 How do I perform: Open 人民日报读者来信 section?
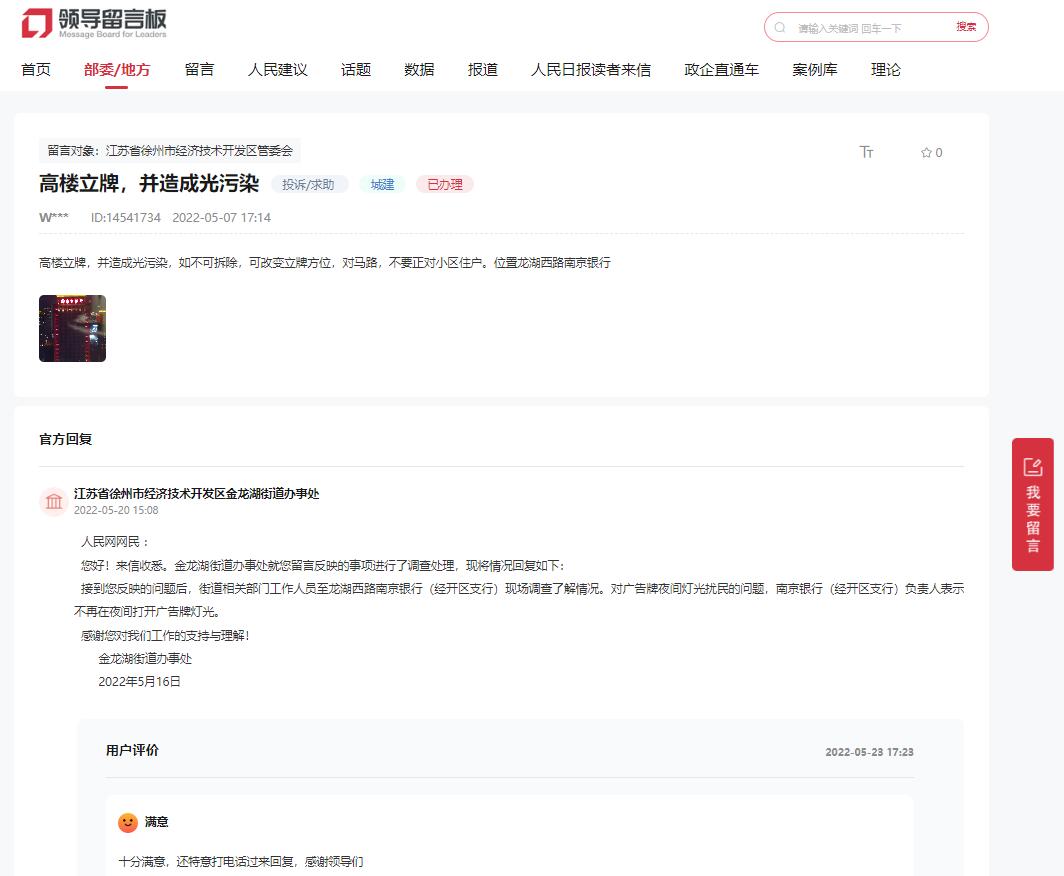[x=590, y=70]
